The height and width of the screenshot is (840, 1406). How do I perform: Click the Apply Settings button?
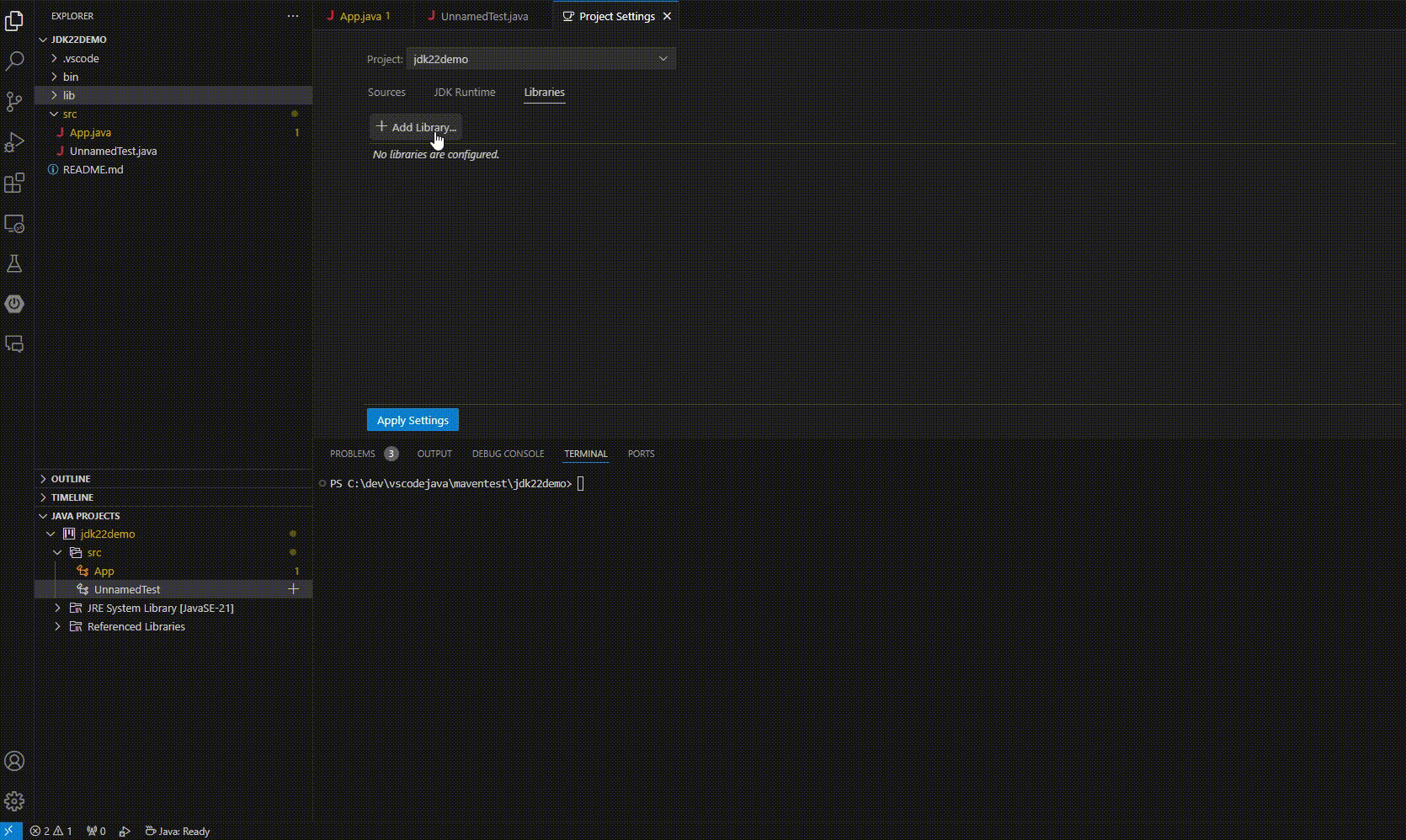click(413, 420)
